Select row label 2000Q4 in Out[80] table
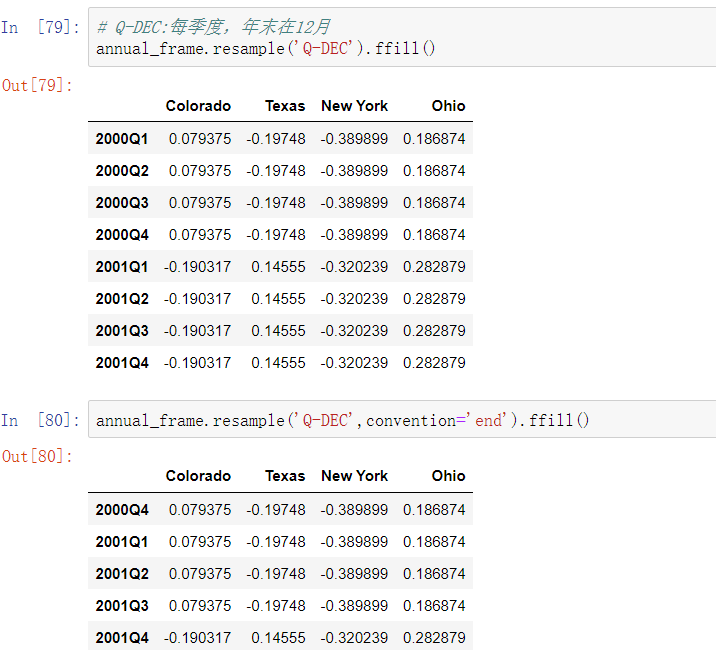Viewport: 716px width, 650px height. pos(122,510)
